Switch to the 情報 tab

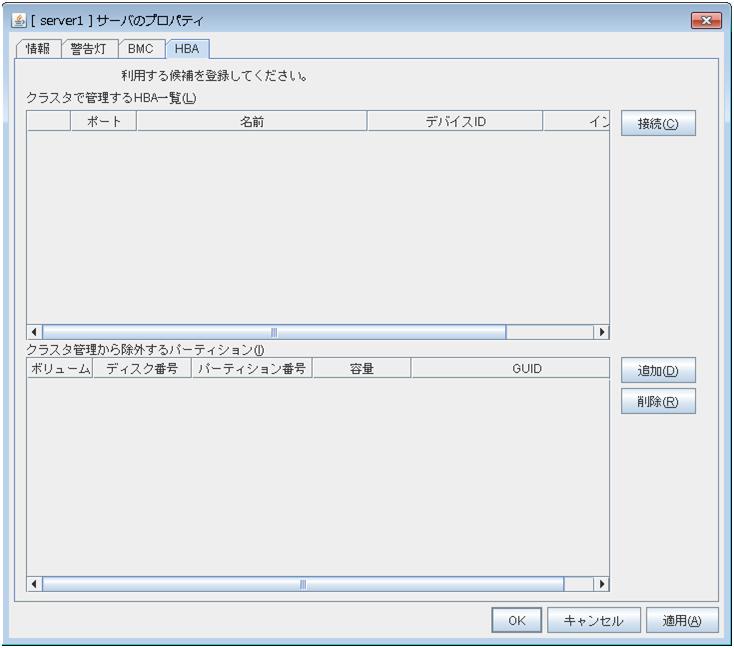pos(38,49)
